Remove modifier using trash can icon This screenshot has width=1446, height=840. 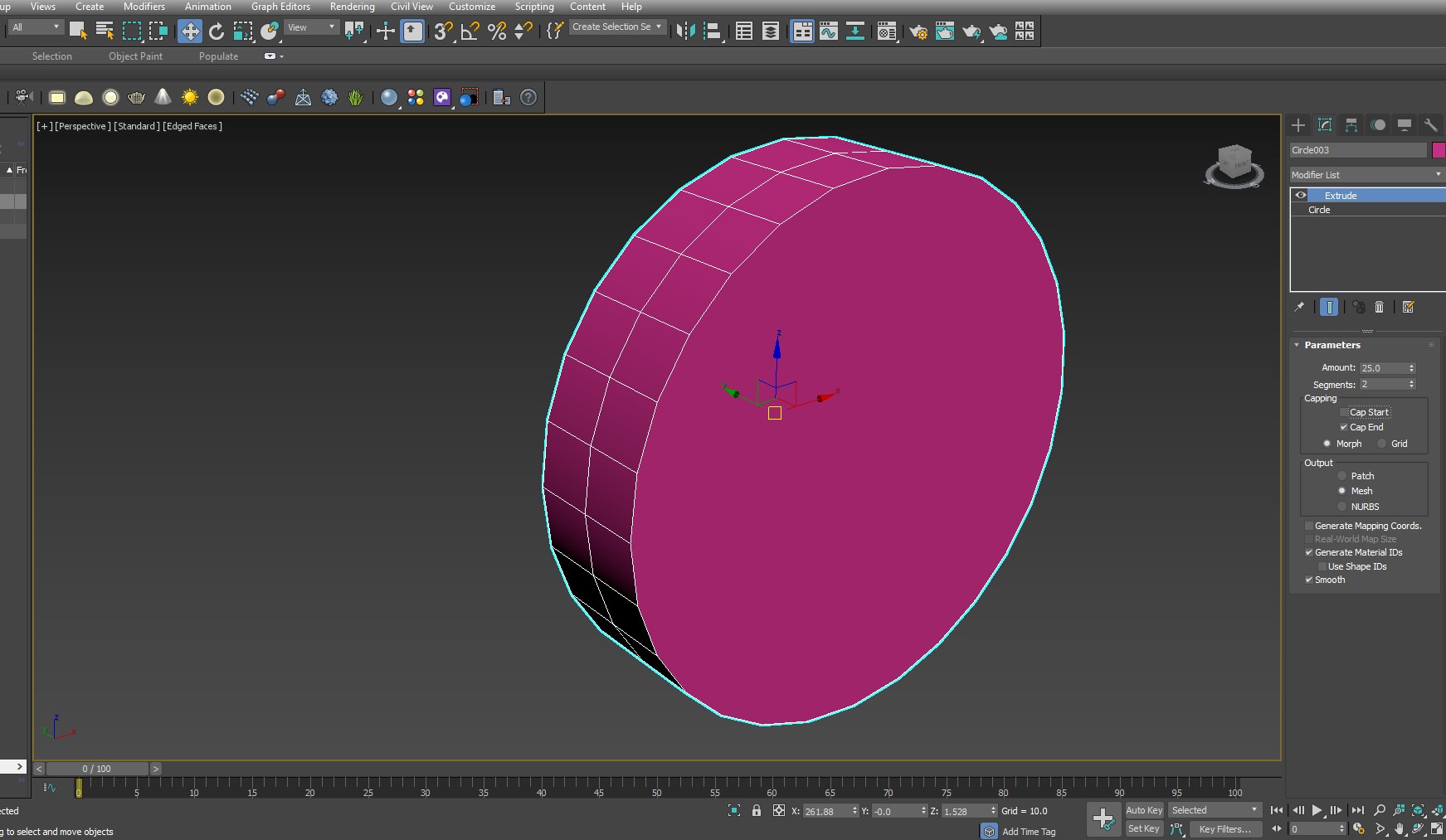1379,307
